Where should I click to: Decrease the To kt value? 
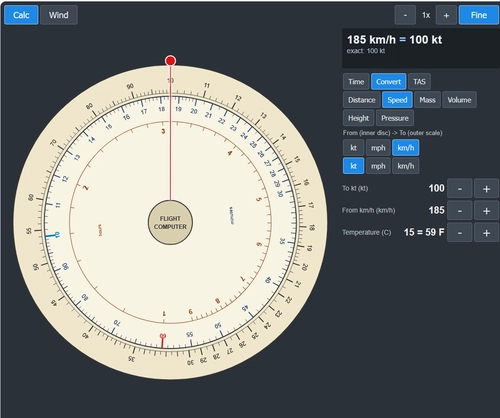click(x=460, y=189)
